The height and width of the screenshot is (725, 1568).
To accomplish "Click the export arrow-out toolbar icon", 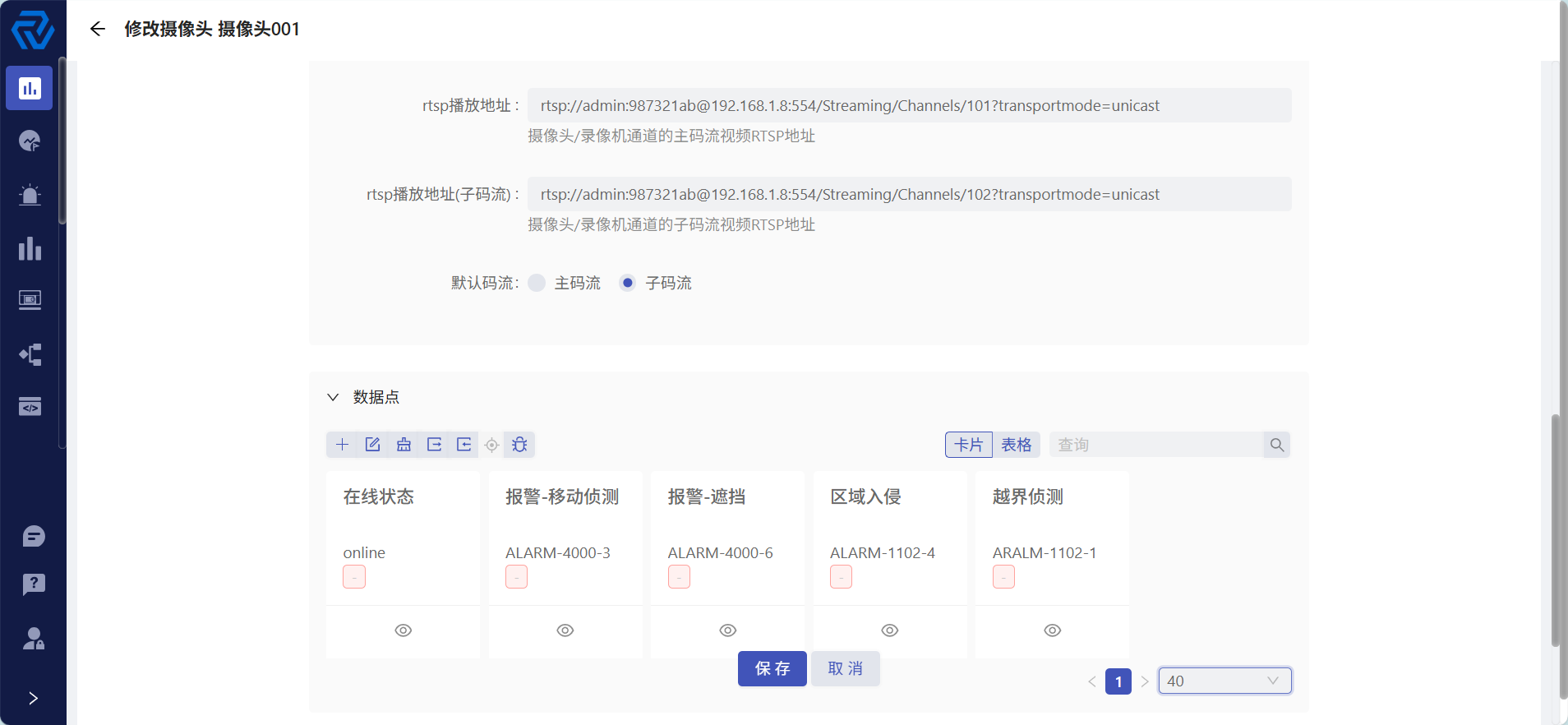I will point(434,445).
